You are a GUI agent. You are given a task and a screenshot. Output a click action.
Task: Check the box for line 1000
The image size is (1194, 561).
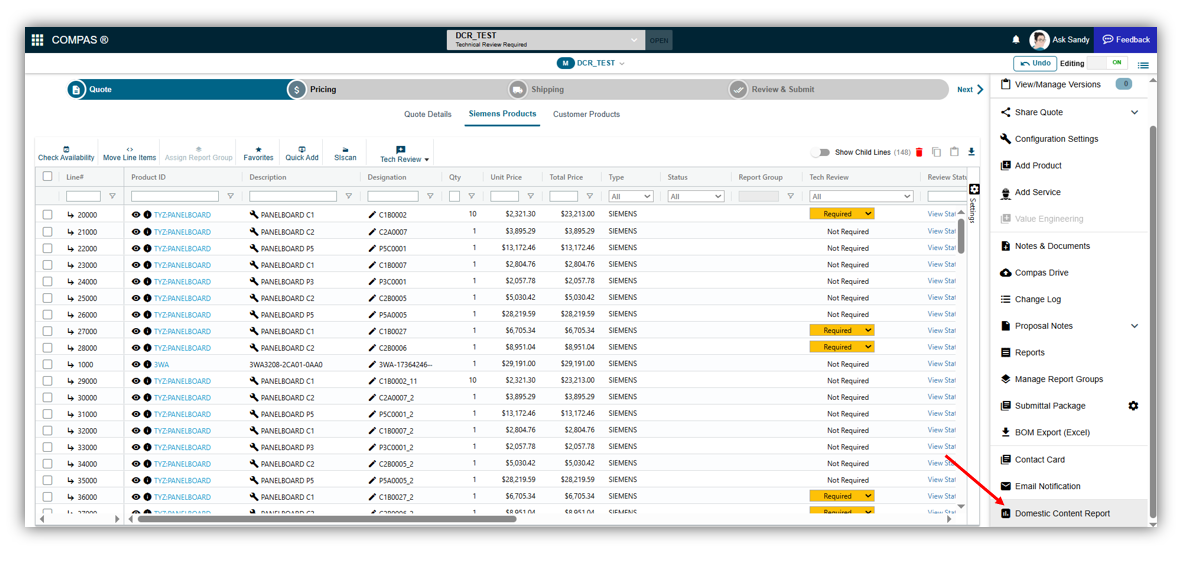coord(48,365)
